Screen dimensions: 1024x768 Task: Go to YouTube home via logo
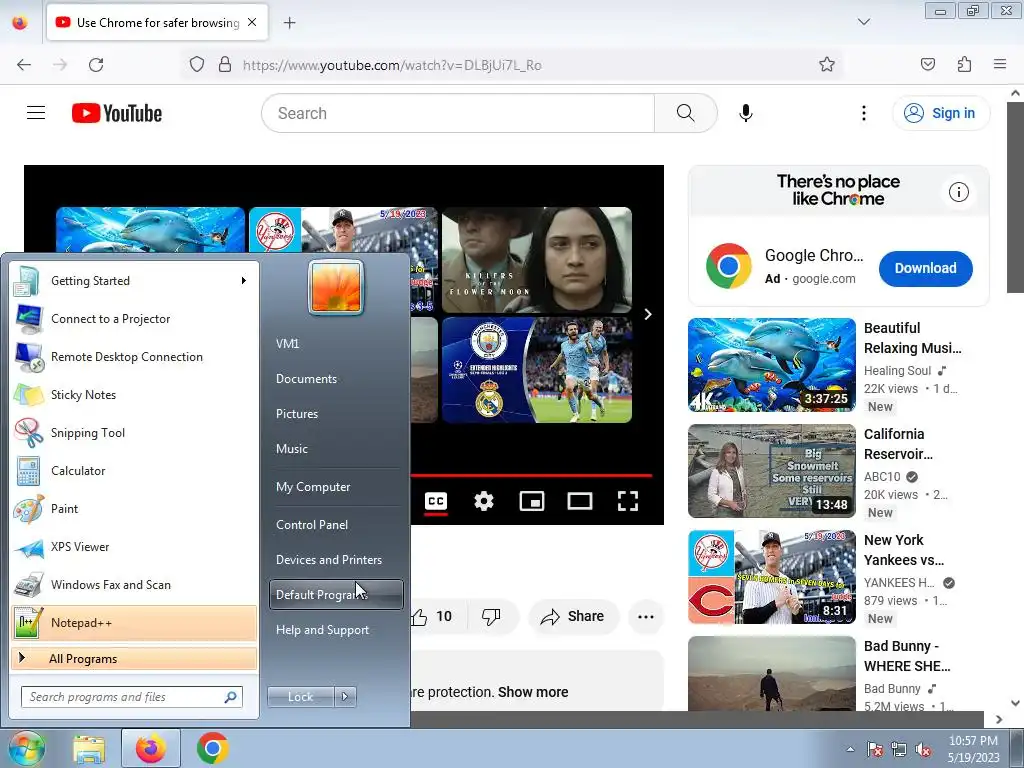click(x=117, y=113)
